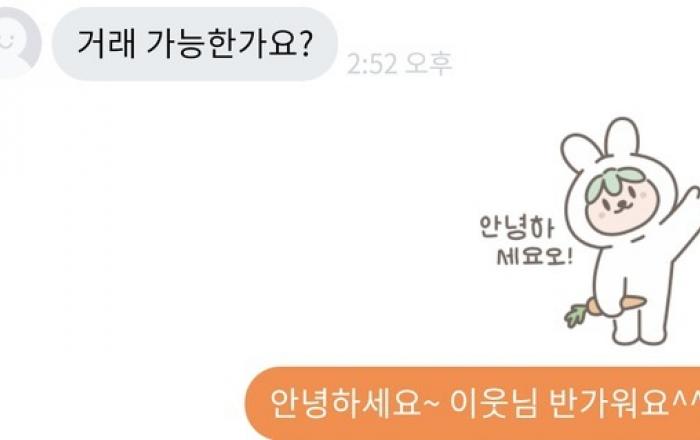This screenshot has height=440, width=700.
Task: Click the rabbit costume's left ear
Action: (582, 153)
